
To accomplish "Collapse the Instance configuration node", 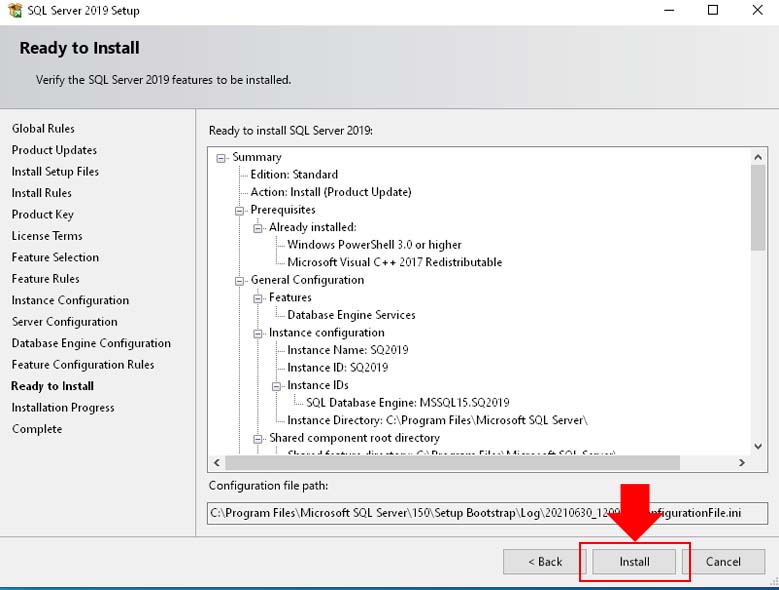I will coord(258,334).
